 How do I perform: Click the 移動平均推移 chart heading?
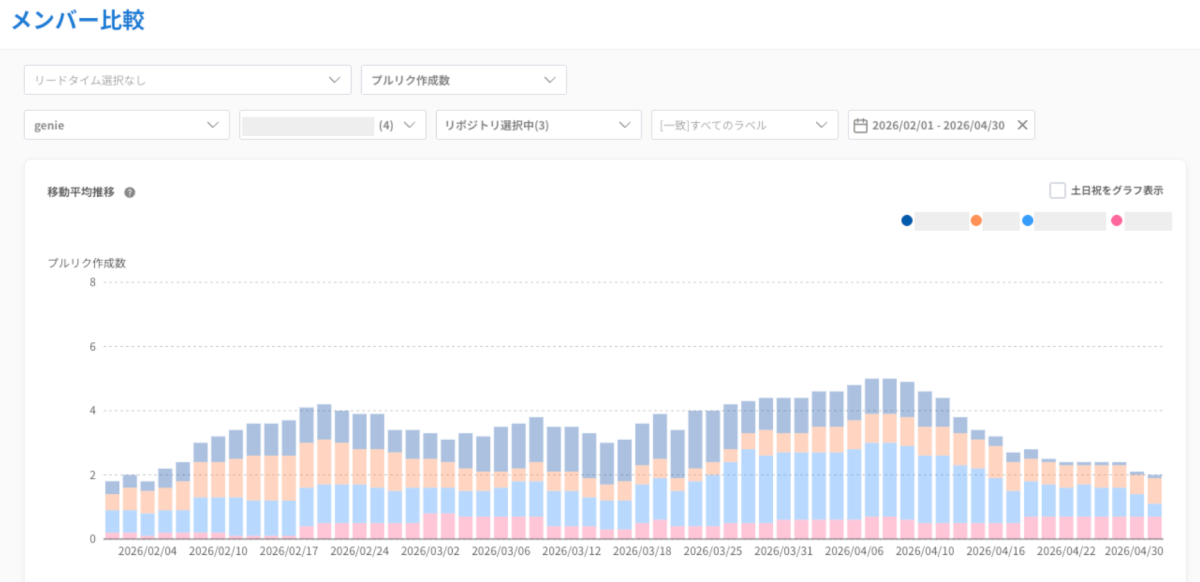point(81,191)
